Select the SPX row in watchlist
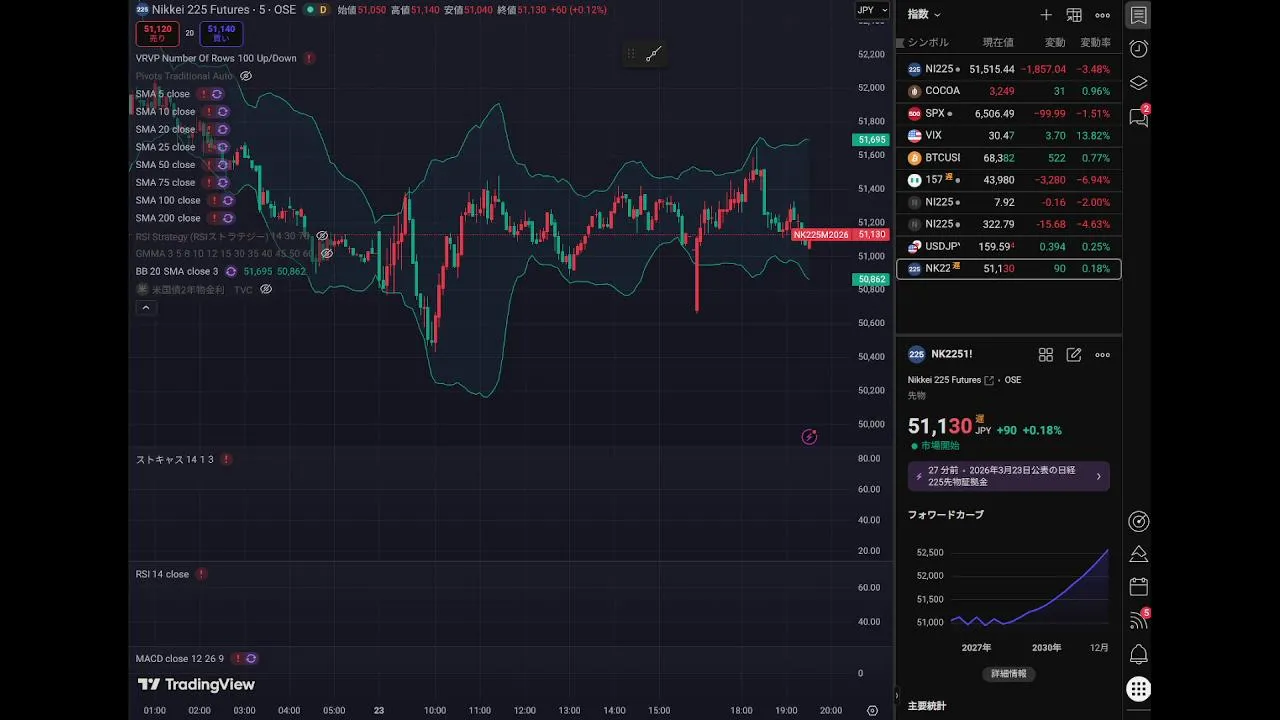Viewport: 1280px width, 720px height. pos(1008,113)
